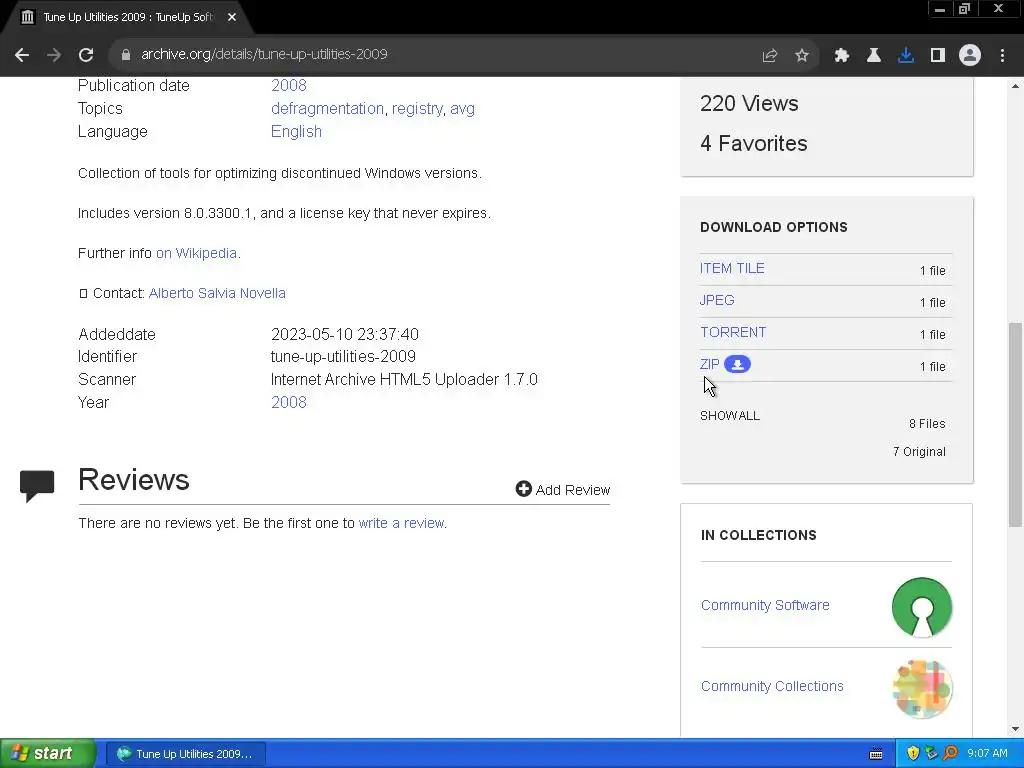Click the tune-up-utilities-2009 identifier value
The height and width of the screenshot is (768, 1024).
click(344, 357)
